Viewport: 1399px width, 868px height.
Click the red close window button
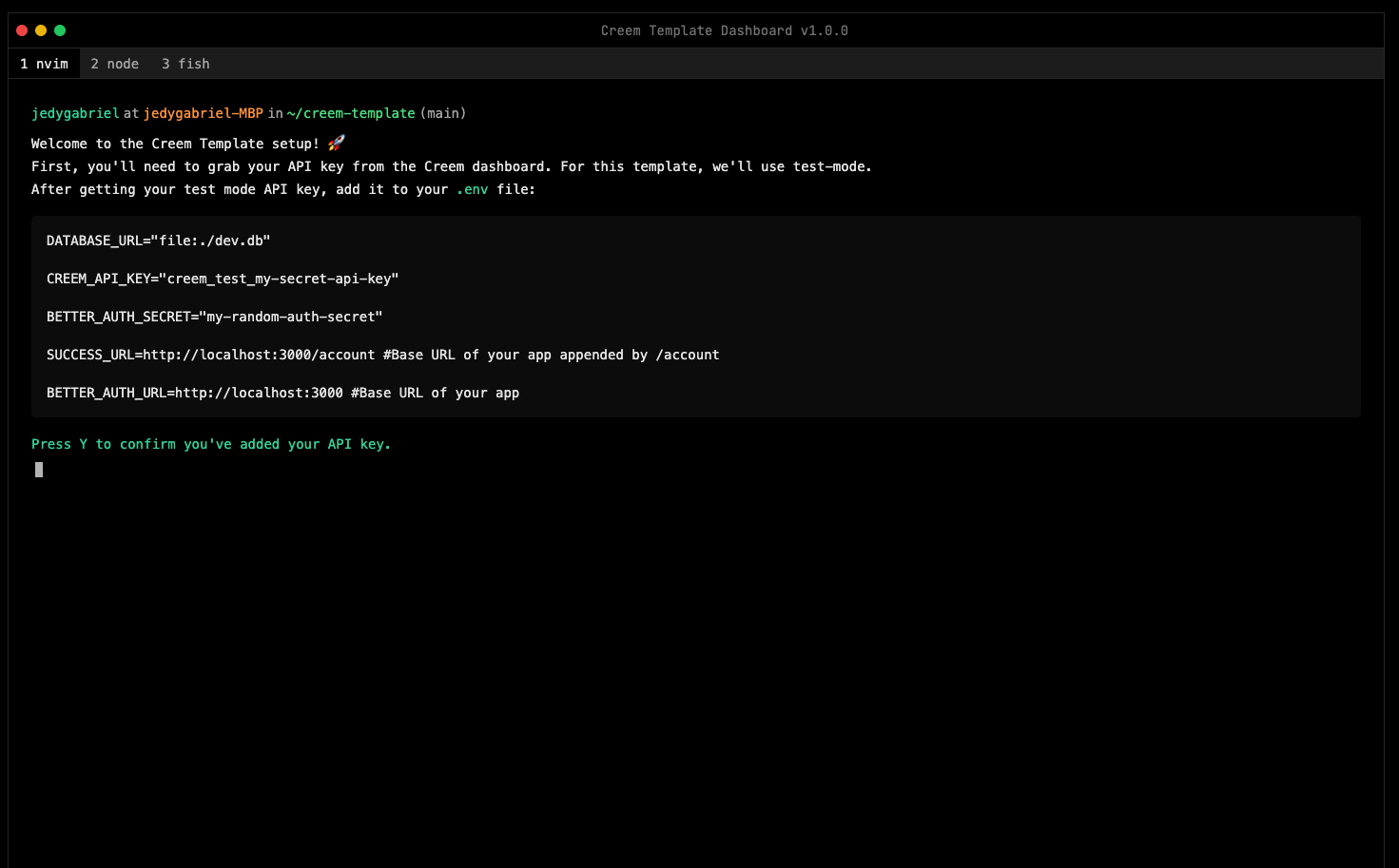22,30
